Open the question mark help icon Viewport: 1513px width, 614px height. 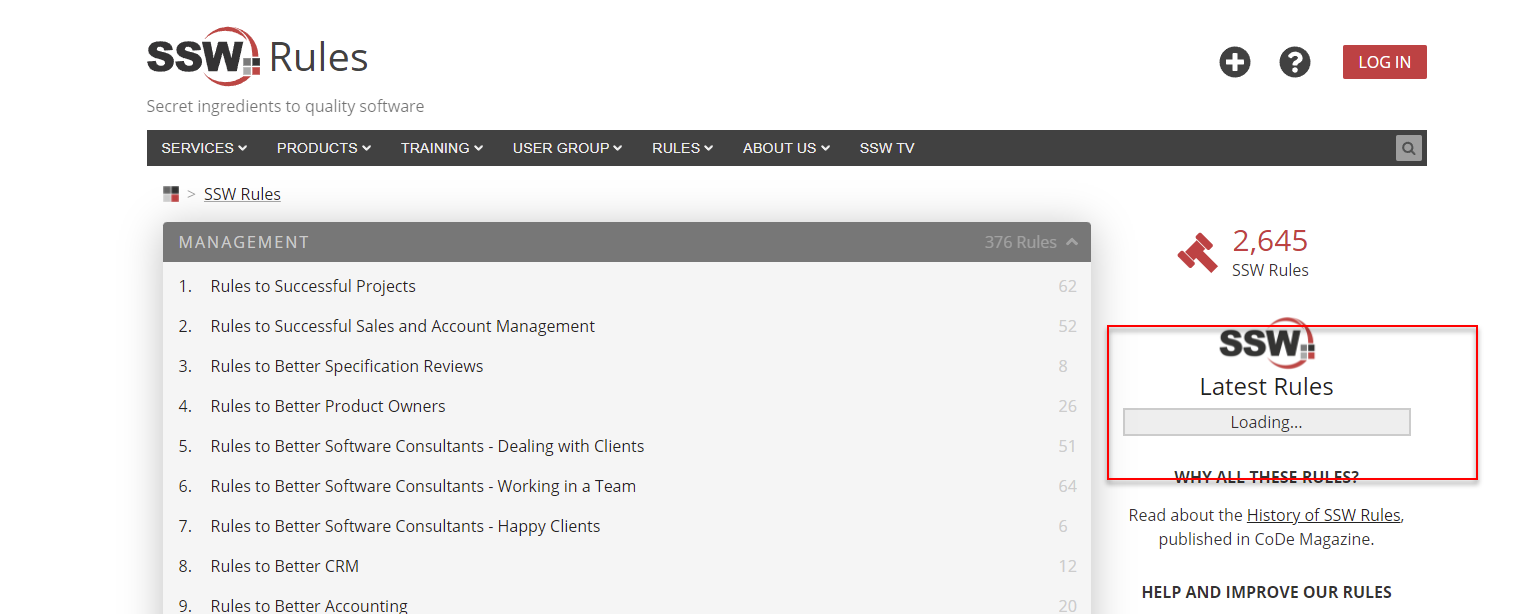tap(1294, 61)
